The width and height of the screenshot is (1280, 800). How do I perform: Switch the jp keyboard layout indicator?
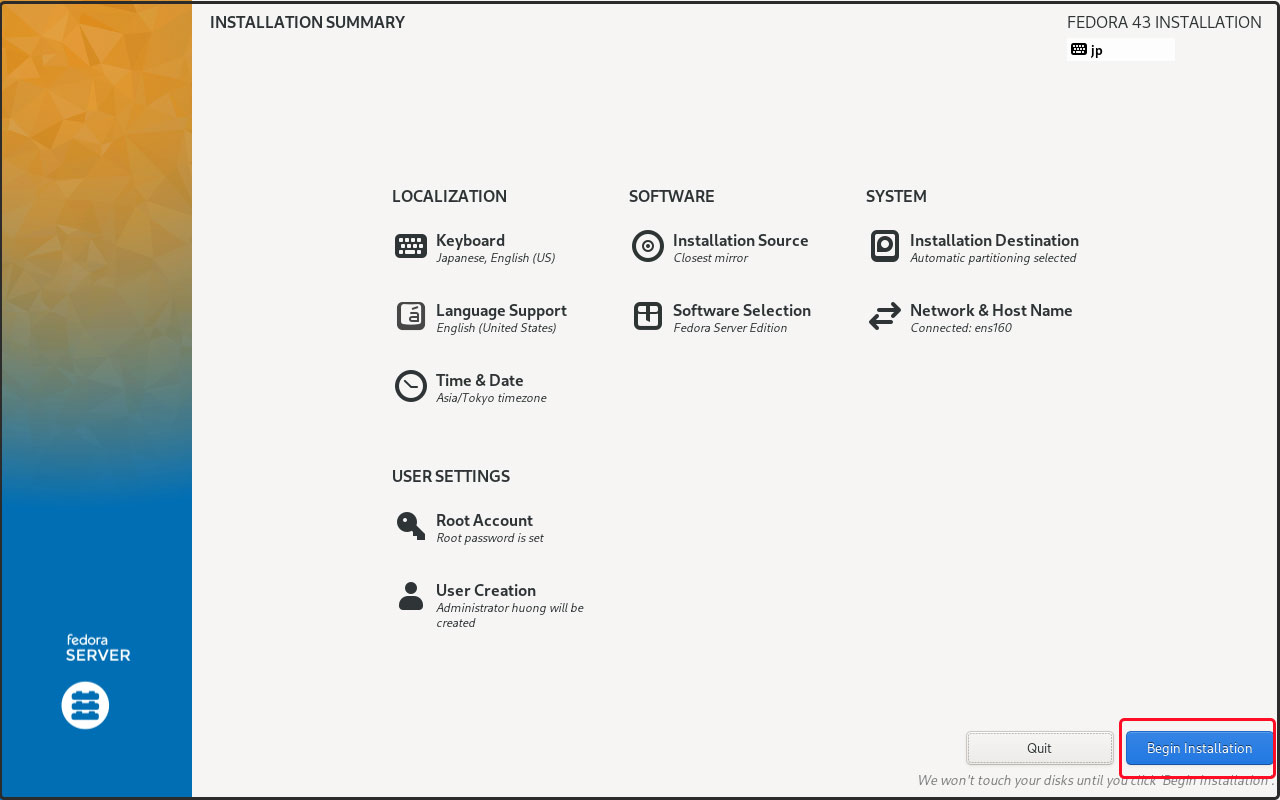[x=1120, y=50]
